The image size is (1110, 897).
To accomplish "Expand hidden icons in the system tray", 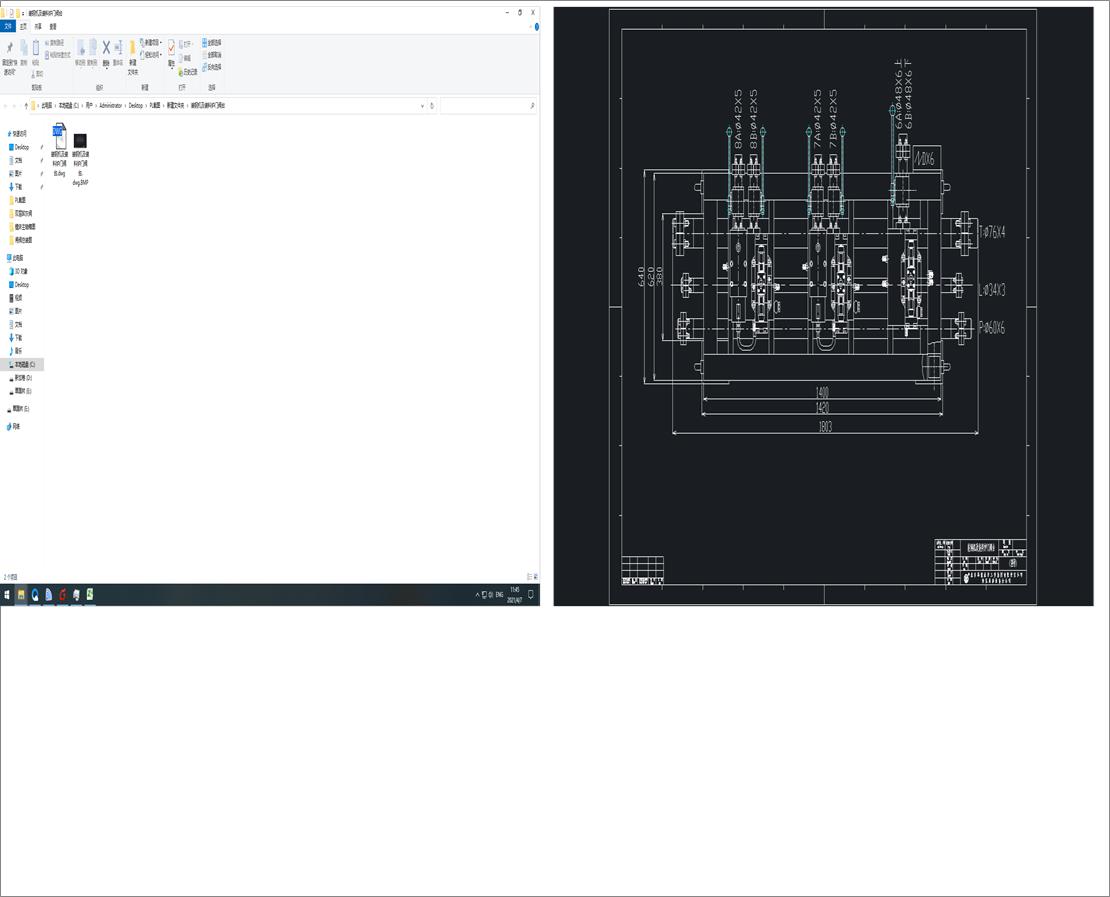I will [x=477, y=595].
